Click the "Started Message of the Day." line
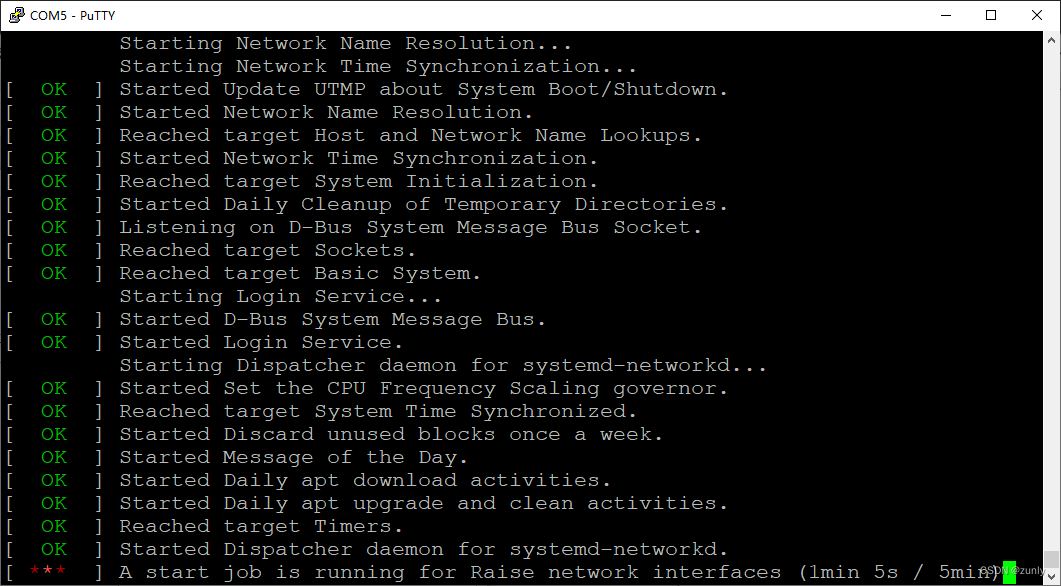1061x586 pixels. coord(294,457)
